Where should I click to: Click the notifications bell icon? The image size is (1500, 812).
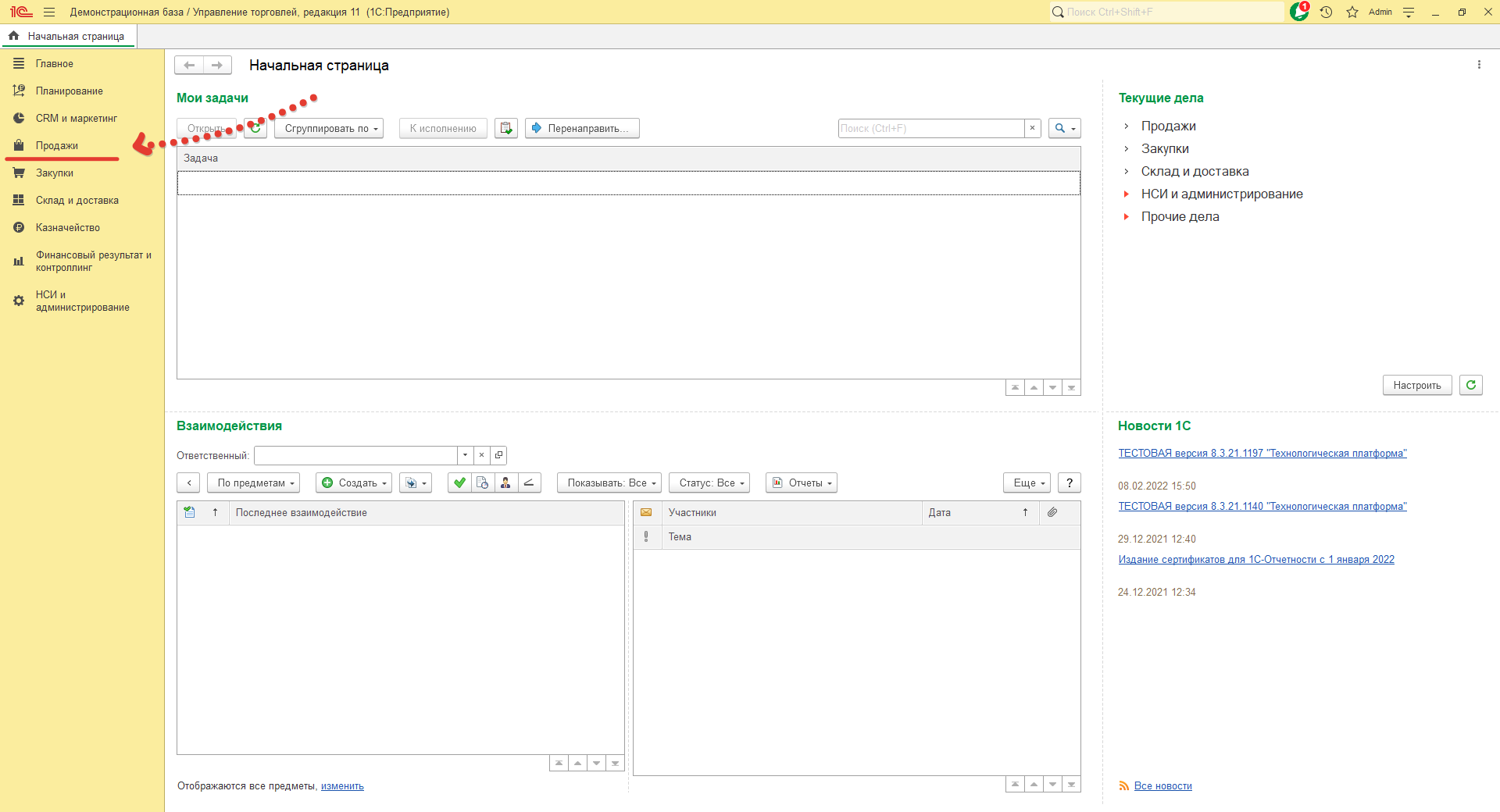point(1298,12)
